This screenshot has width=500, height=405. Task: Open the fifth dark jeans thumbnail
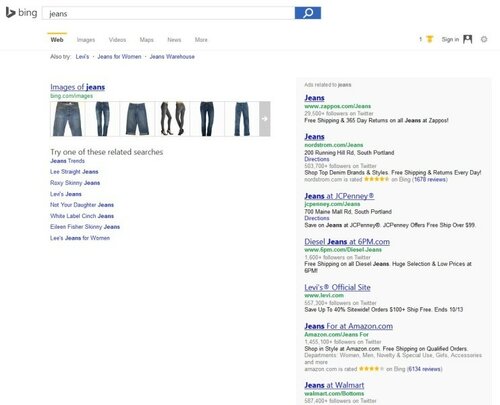click(x=207, y=119)
